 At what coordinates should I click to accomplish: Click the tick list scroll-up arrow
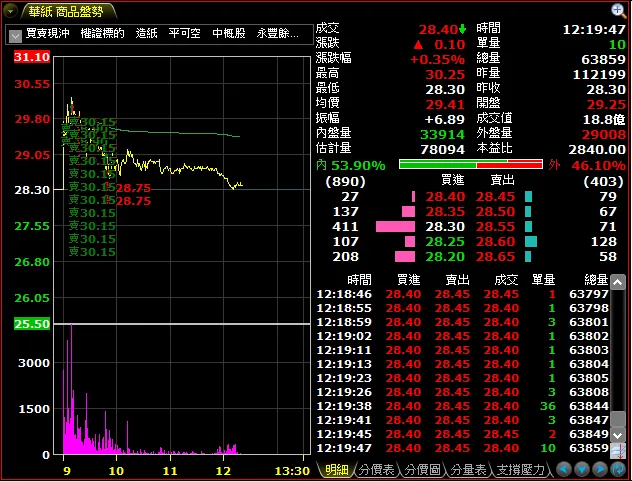pos(618,283)
